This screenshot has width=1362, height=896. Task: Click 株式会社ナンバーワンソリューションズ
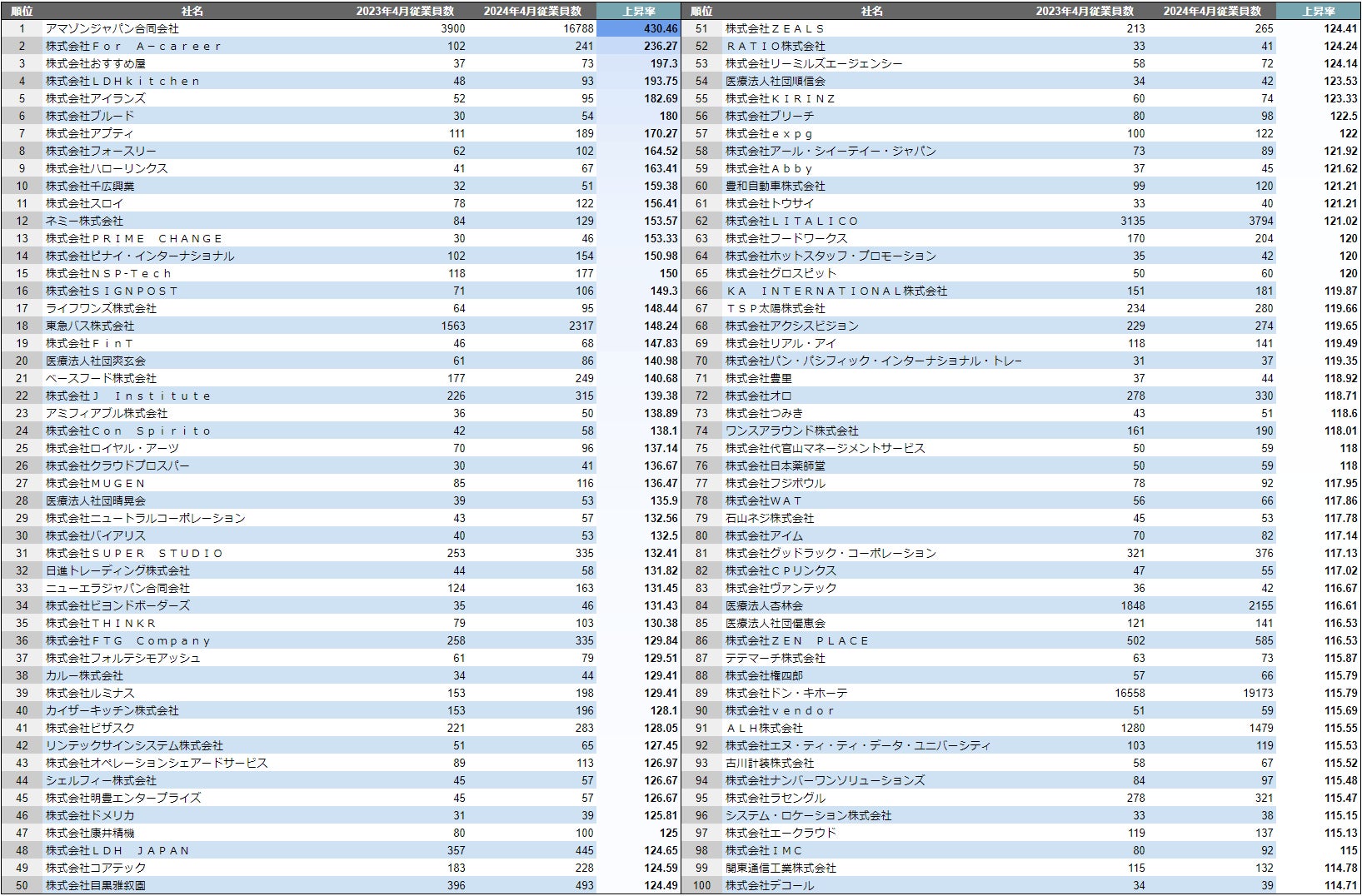(x=826, y=780)
